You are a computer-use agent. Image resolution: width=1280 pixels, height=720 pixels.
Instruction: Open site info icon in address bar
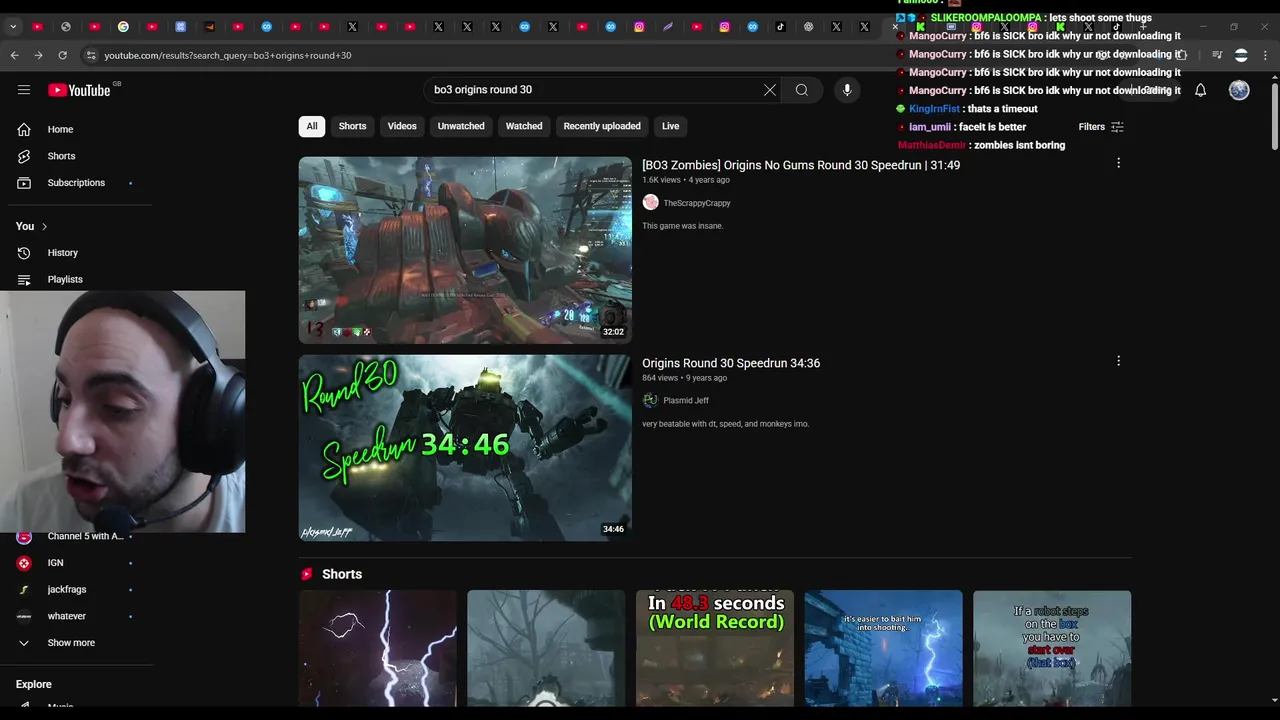[91, 56]
